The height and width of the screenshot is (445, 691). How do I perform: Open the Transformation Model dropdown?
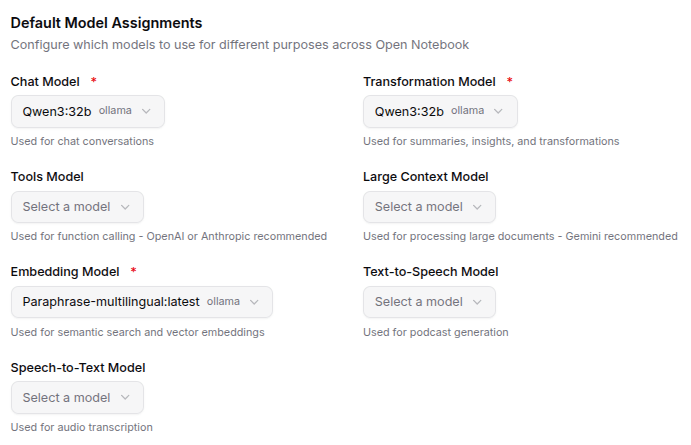440,111
